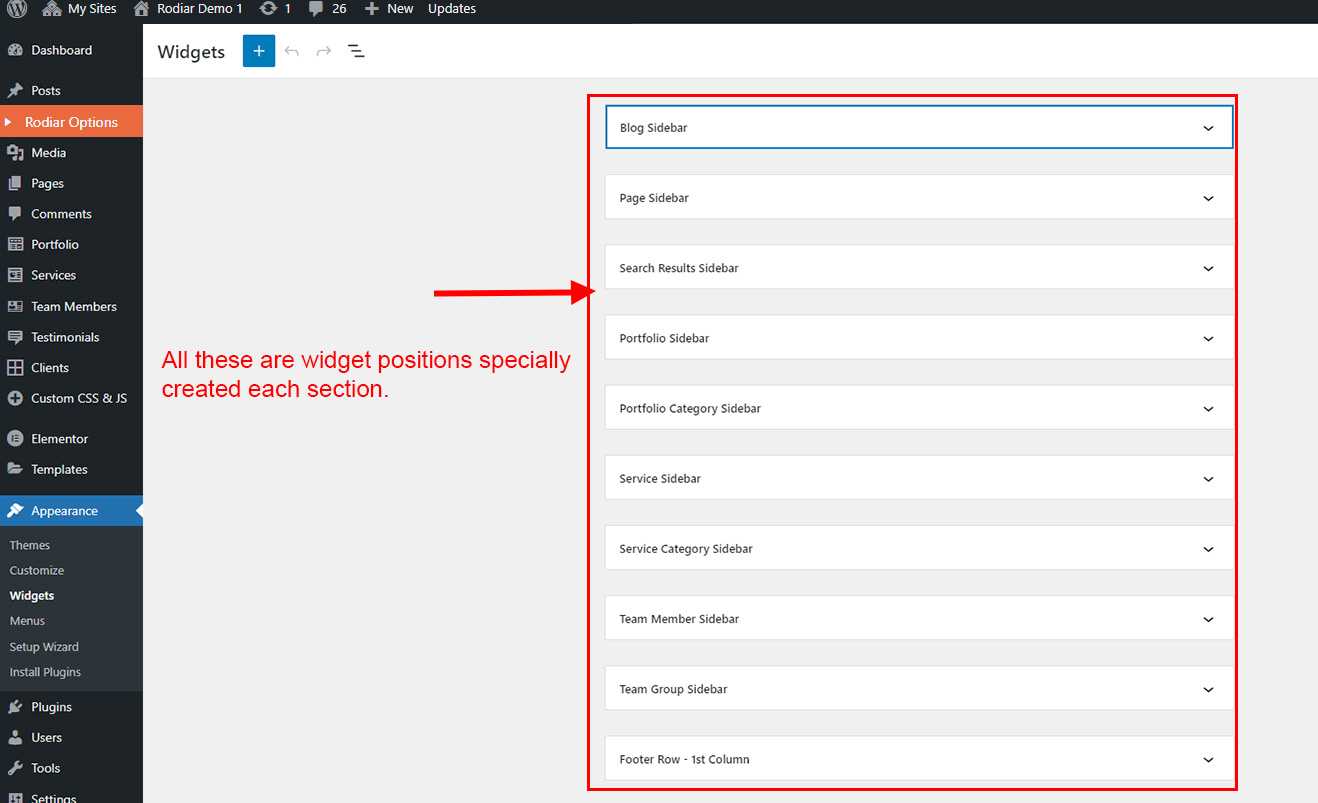Open the Customize submenu link

pyautogui.click(x=37, y=570)
